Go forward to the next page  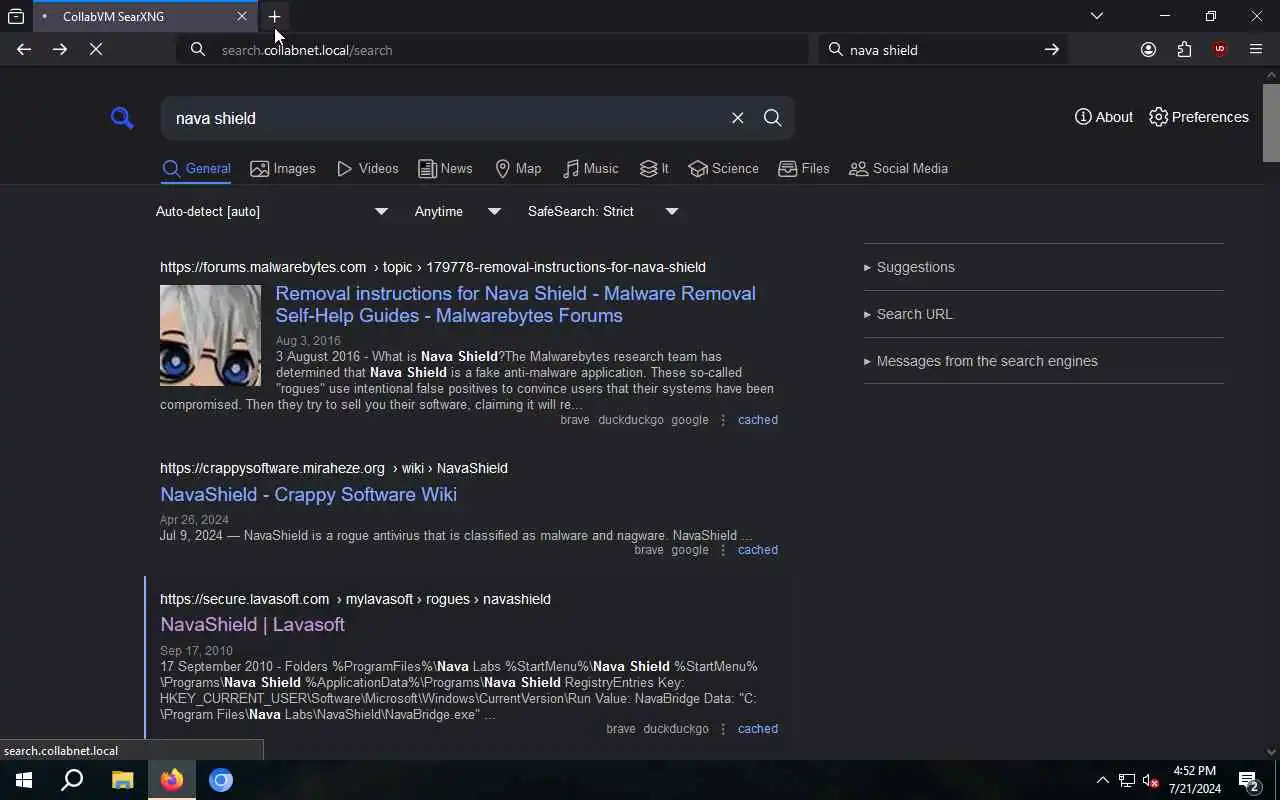60,49
